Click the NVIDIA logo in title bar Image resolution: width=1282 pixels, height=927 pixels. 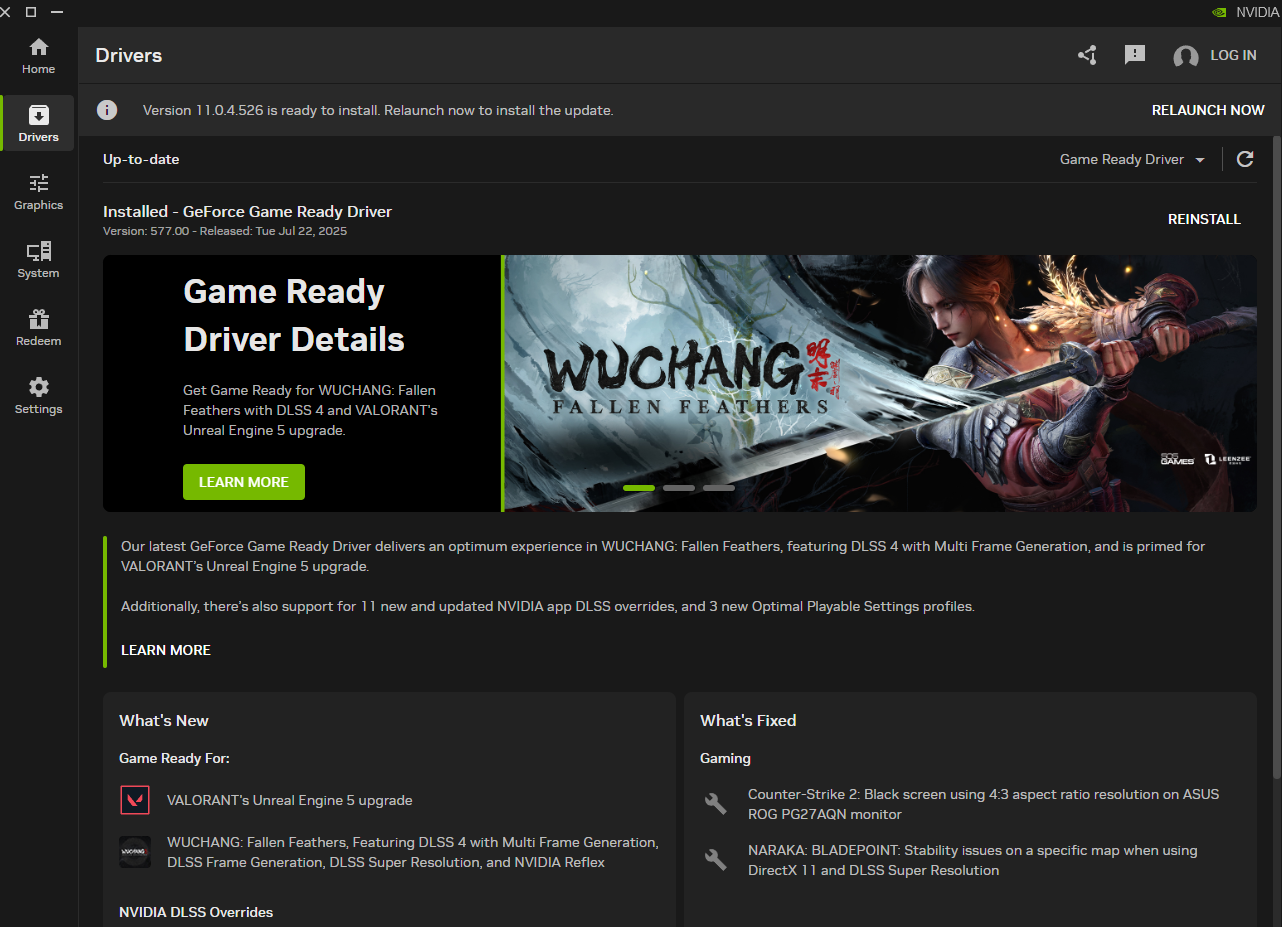(x=1220, y=13)
